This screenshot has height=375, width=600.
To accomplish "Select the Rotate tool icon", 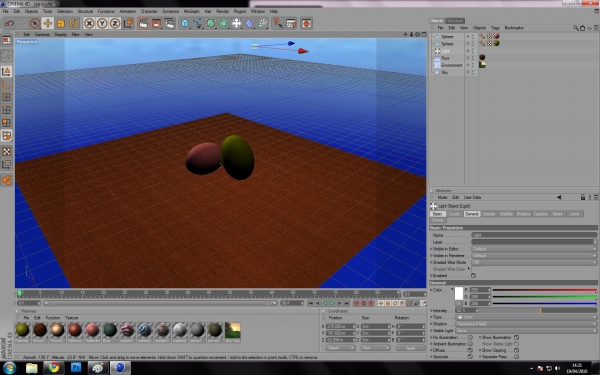I will point(73,23).
